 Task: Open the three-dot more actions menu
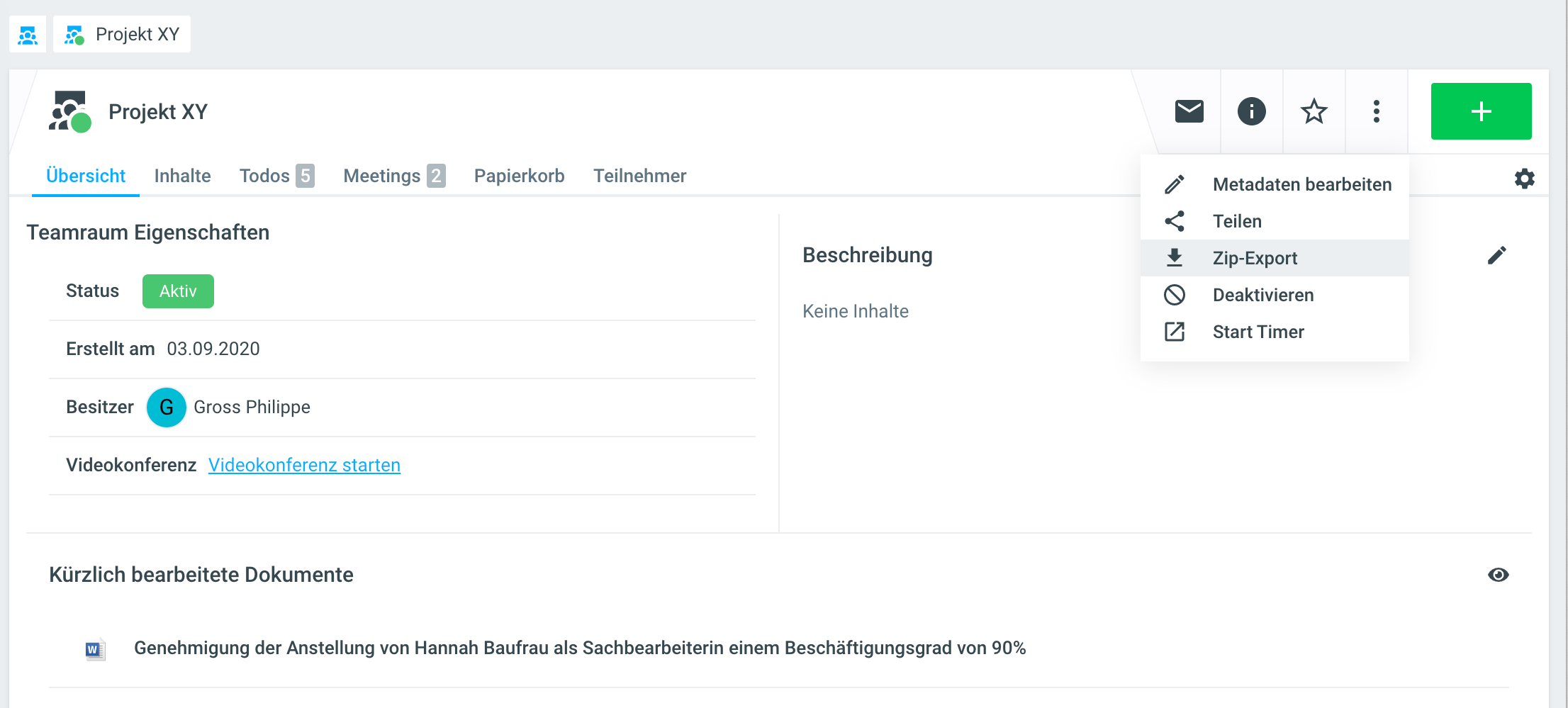[1376, 111]
